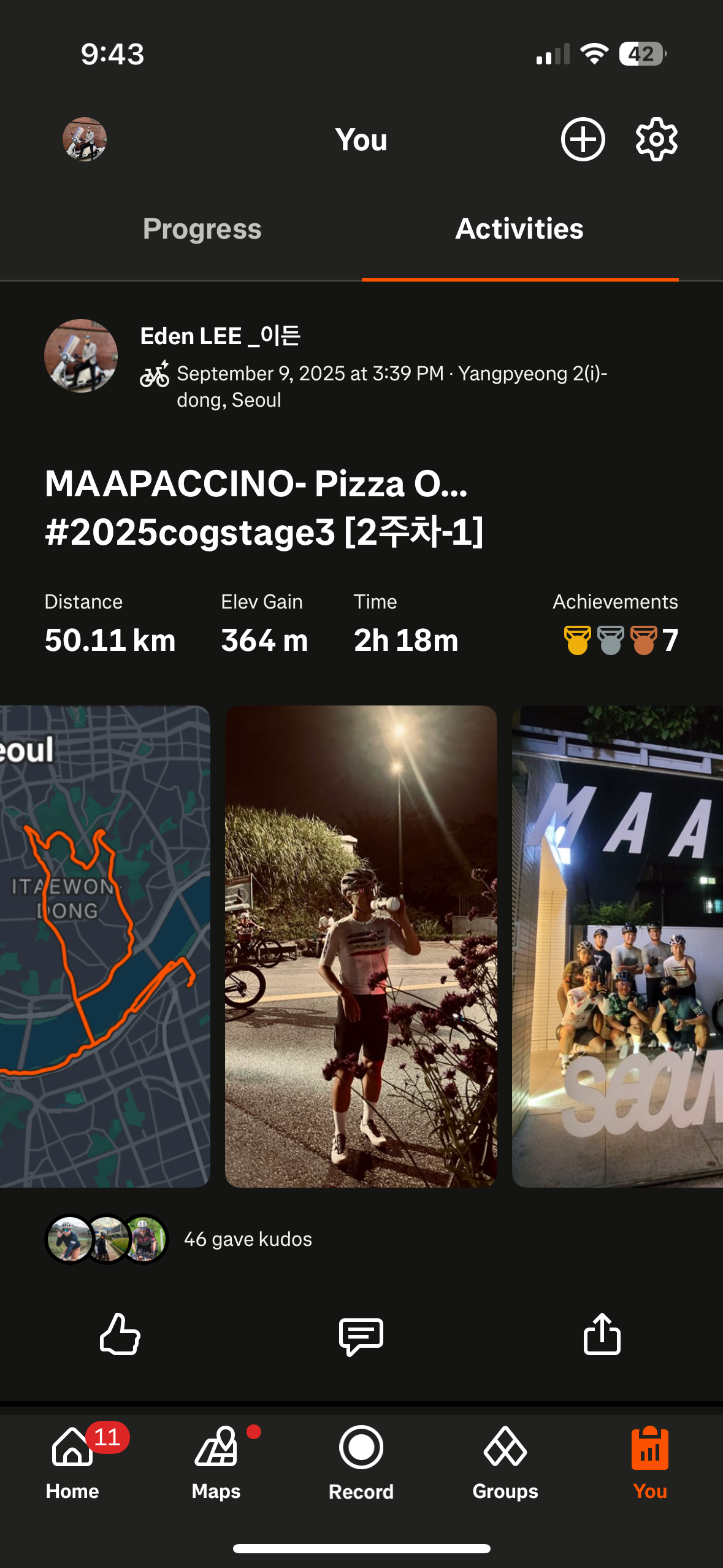The height and width of the screenshot is (1568, 723).
Task: Select the Activities tab
Action: click(x=519, y=229)
